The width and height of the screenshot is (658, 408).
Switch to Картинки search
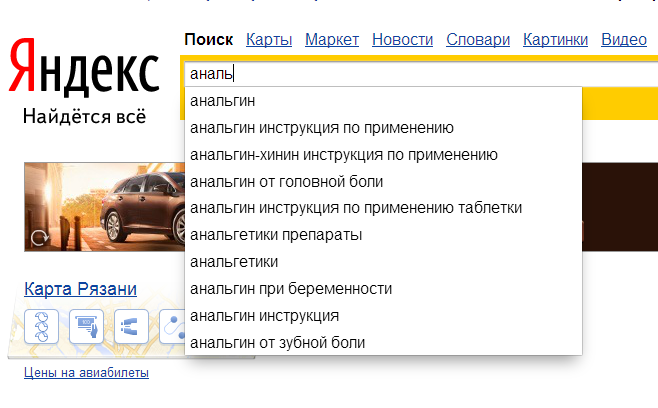555,40
